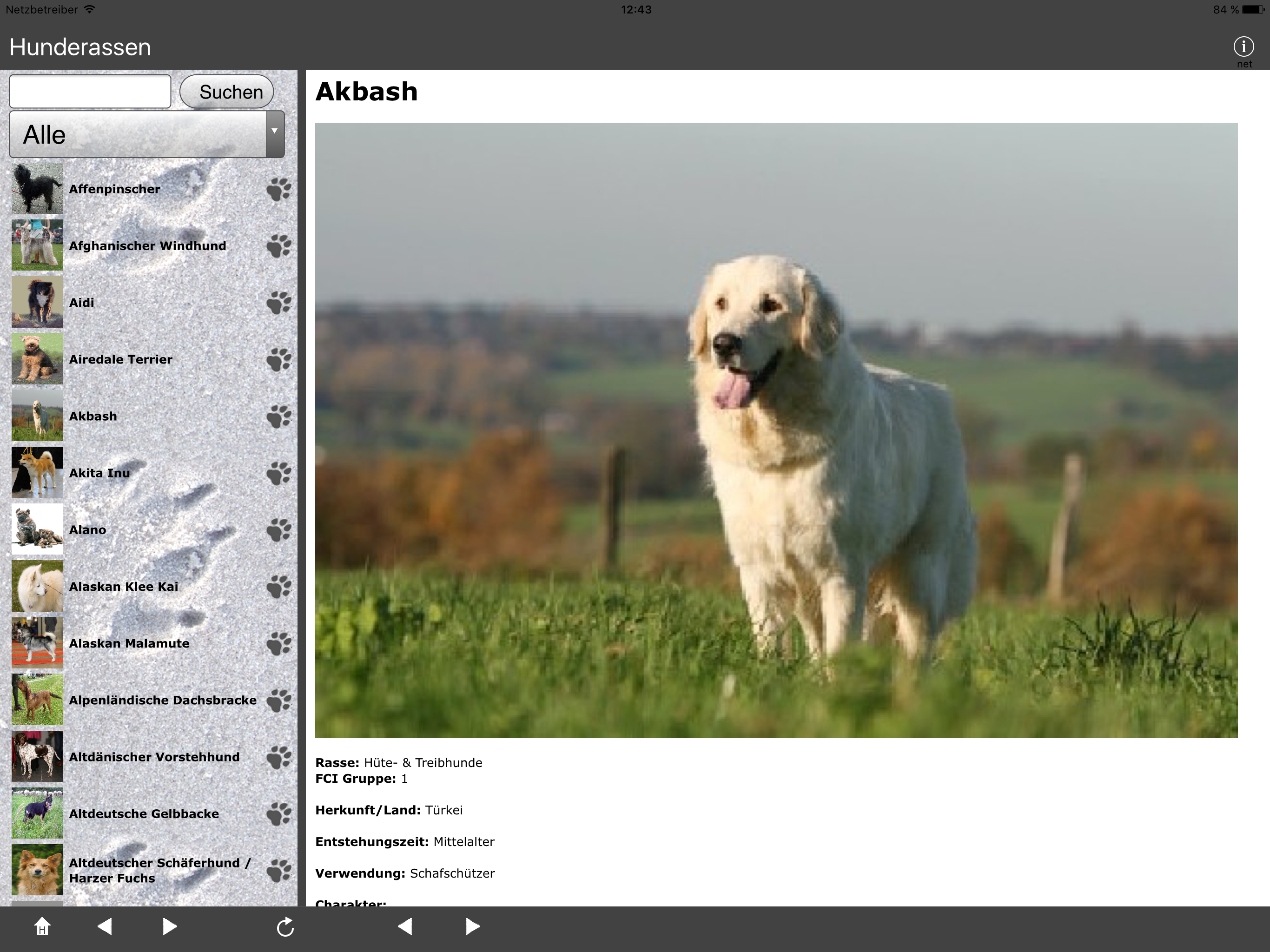Tap the home icon in bottom toolbar
The image size is (1270, 952).
click(42, 926)
